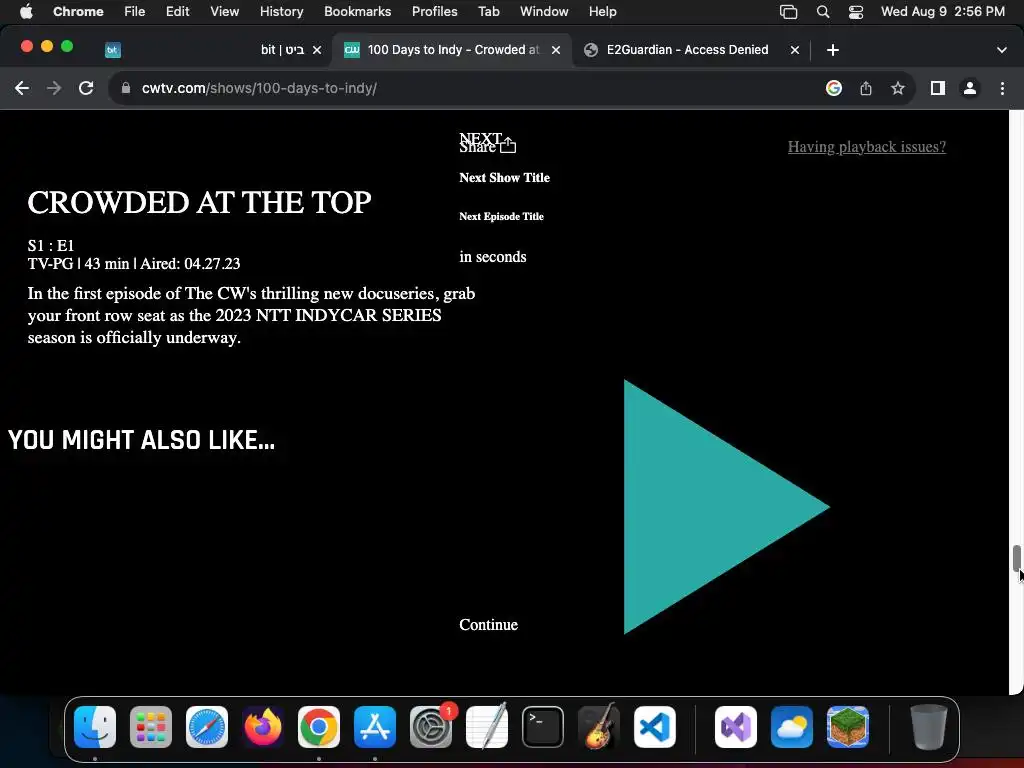Open Visual Studio from the Dock
The image size is (1024, 768).
[x=736, y=727]
